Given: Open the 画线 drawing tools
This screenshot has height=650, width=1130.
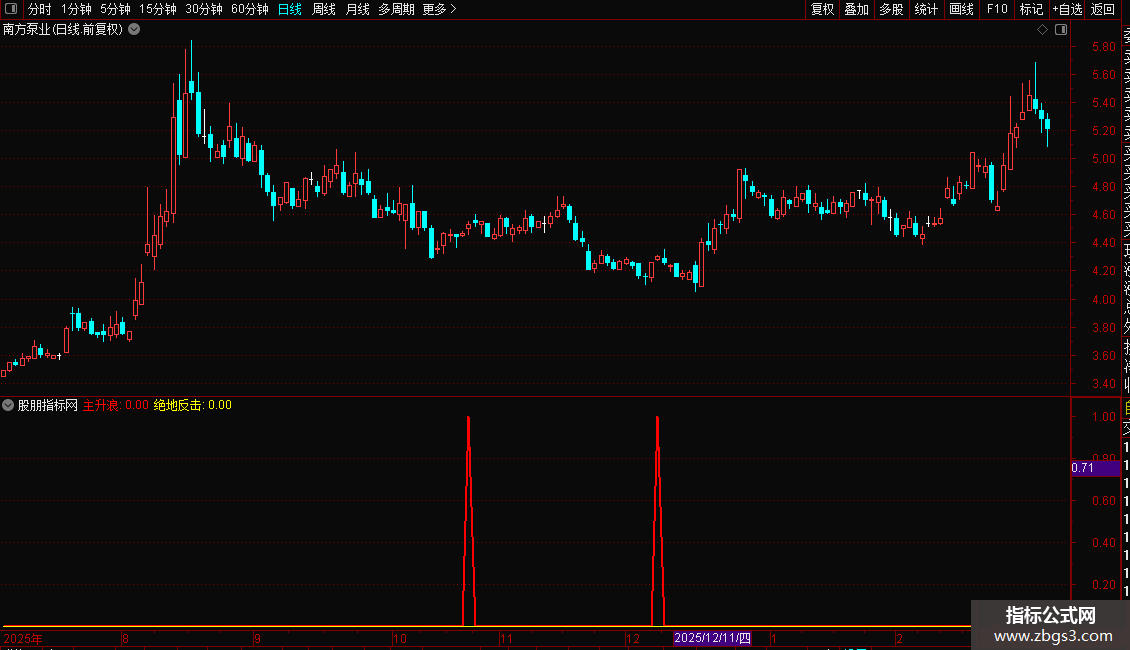Looking at the screenshot, I should (961, 9).
